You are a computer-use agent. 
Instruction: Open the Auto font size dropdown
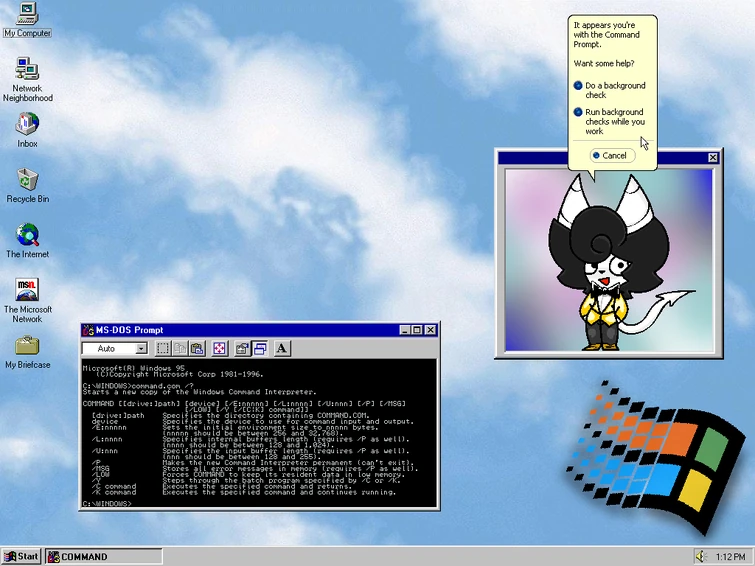pyautogui.click(x=141, y=348)
